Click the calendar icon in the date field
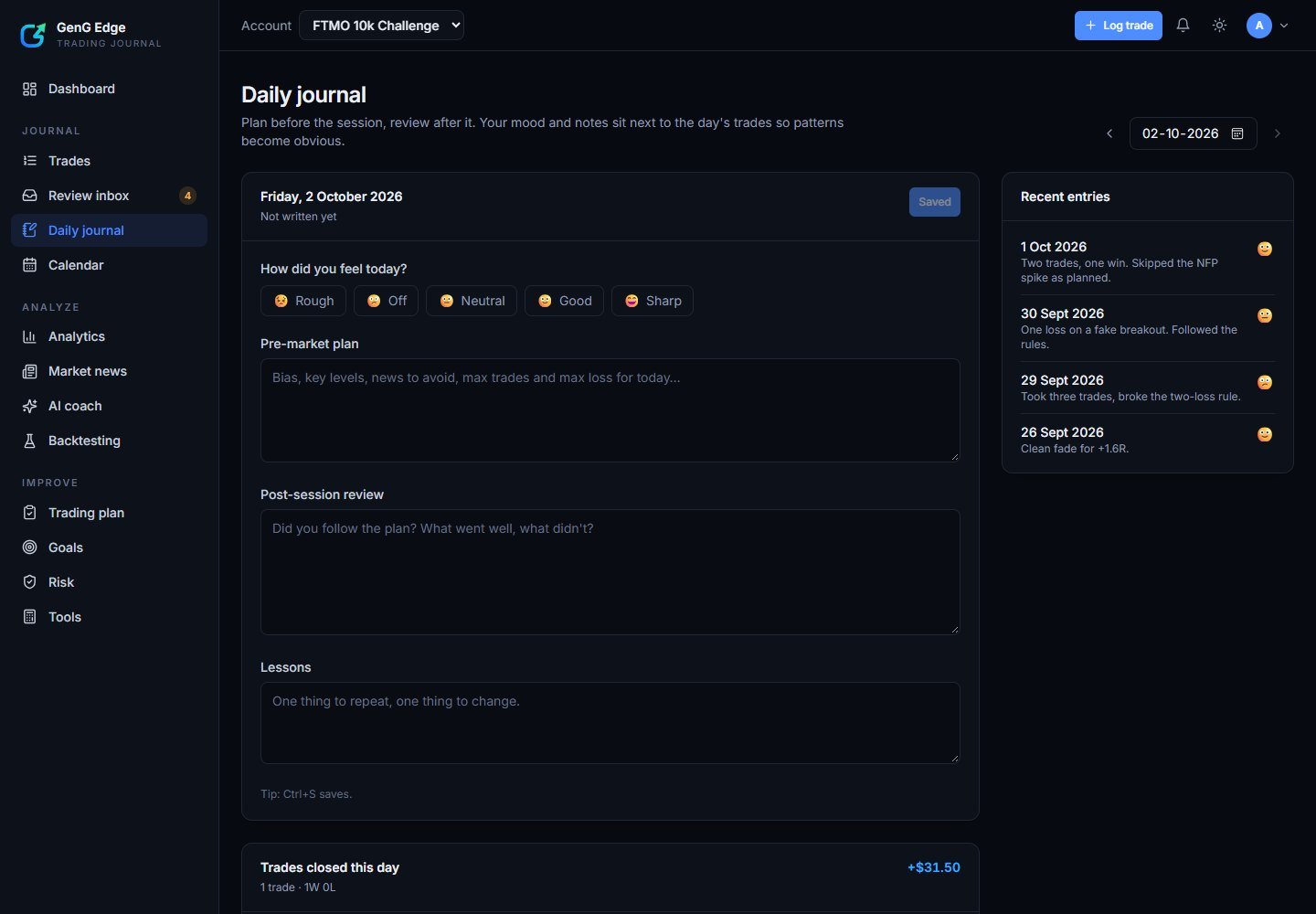 pyautogui.click(x=1237, y=133)
